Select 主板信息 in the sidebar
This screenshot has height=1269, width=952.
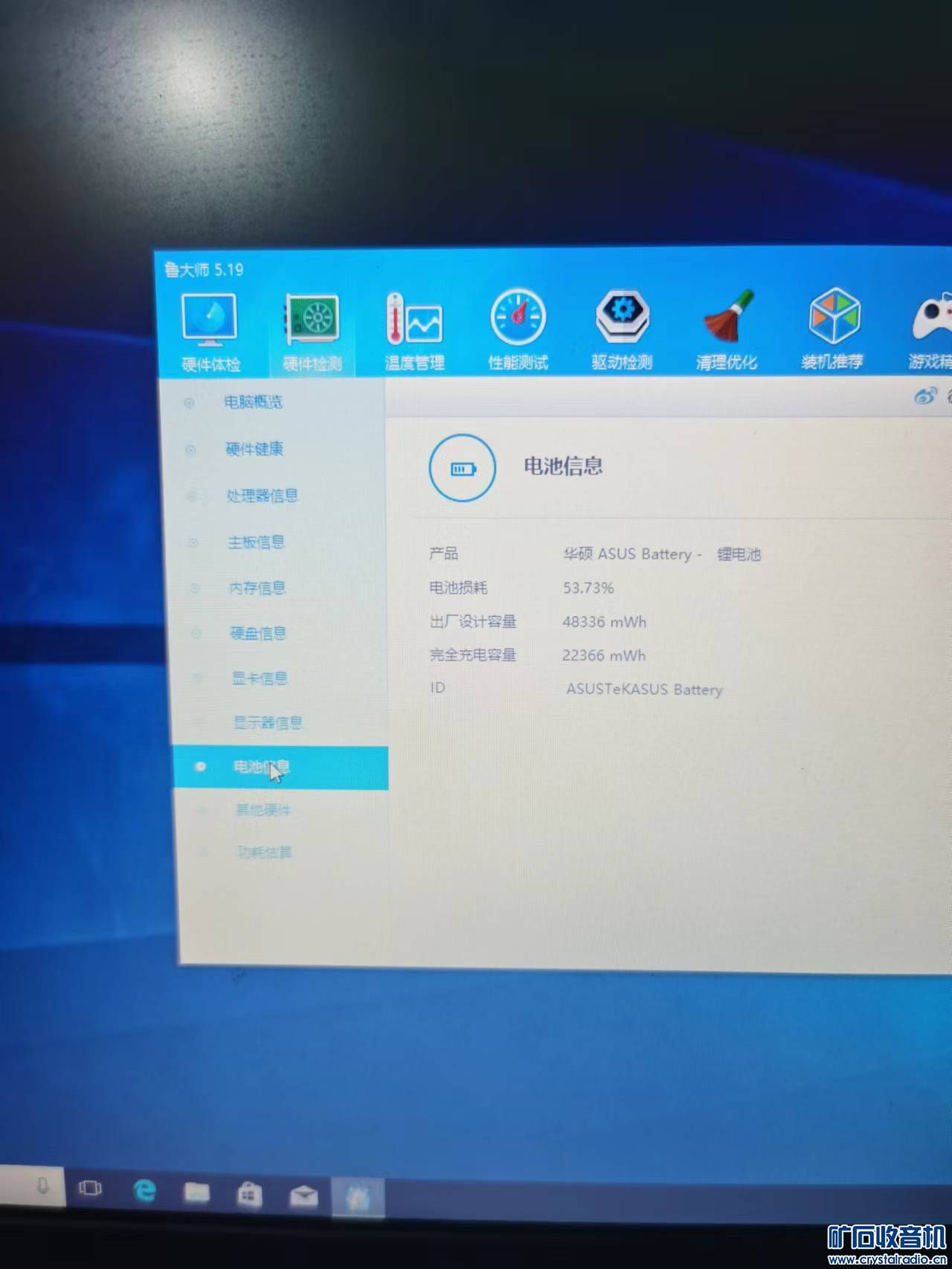(x=256, y=542)
